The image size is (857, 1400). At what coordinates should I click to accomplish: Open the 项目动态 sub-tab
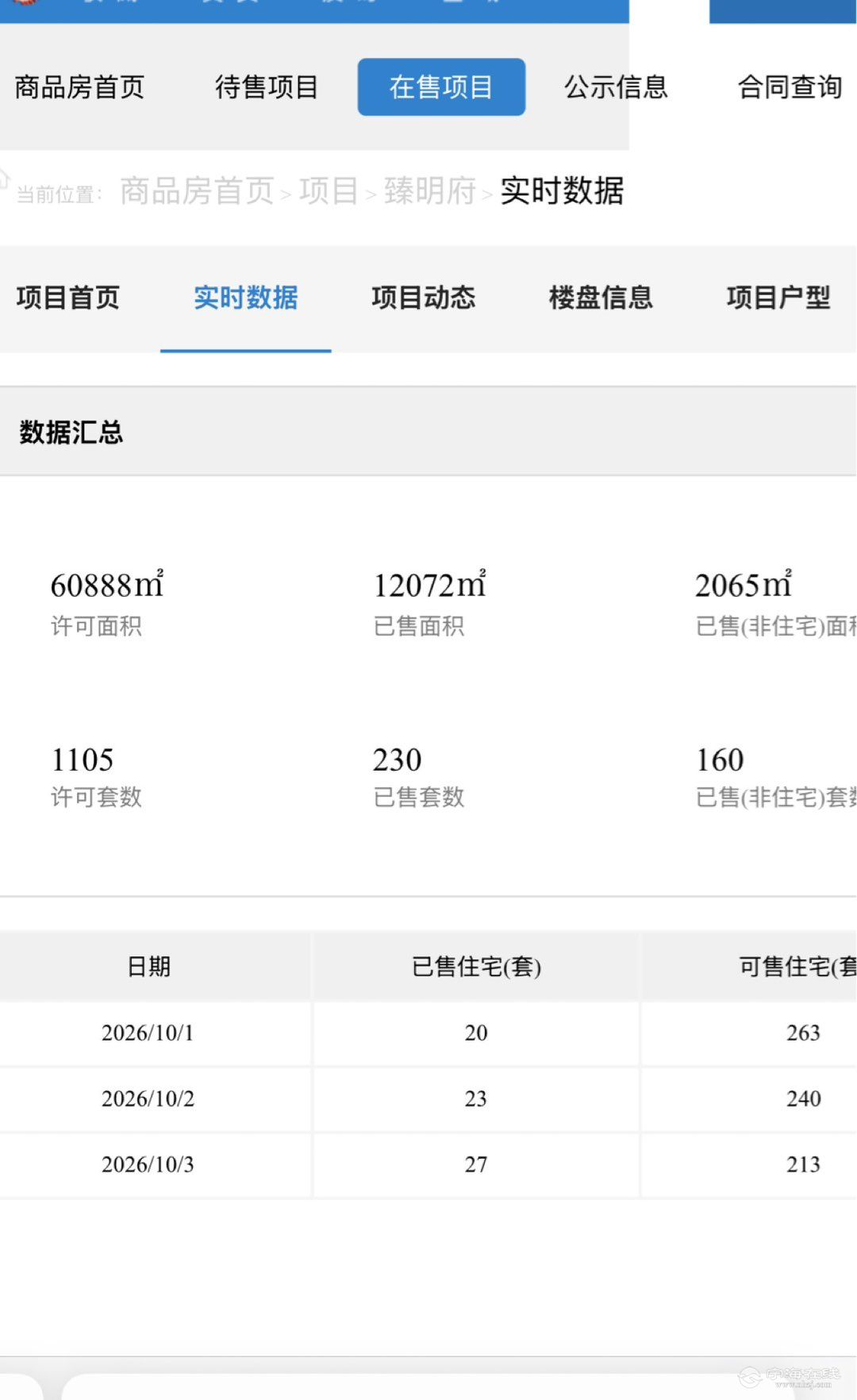pos(424,298)
